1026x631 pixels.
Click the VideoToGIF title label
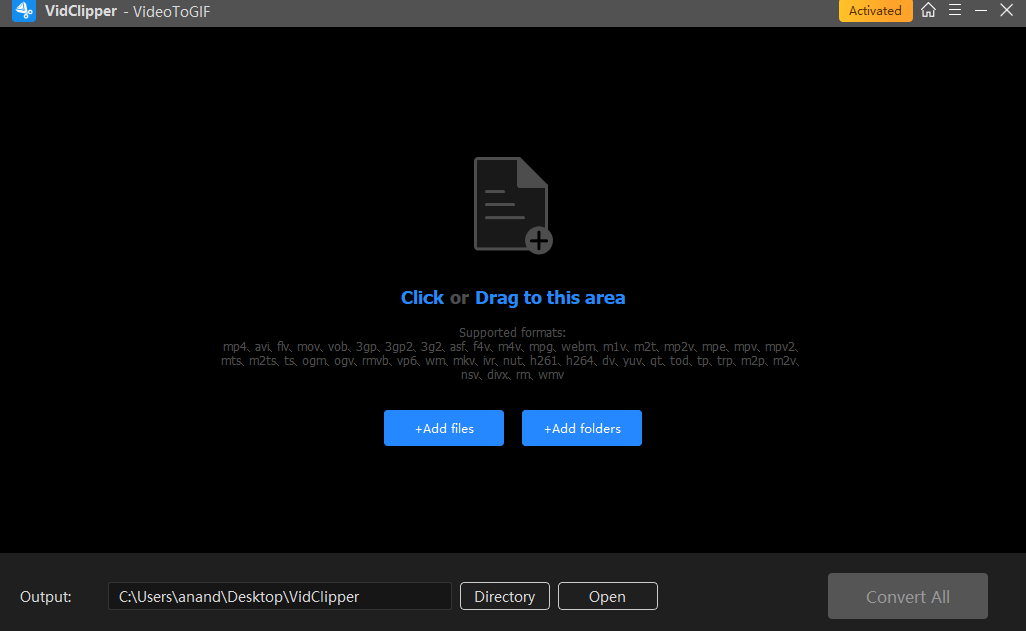[172, 11]
